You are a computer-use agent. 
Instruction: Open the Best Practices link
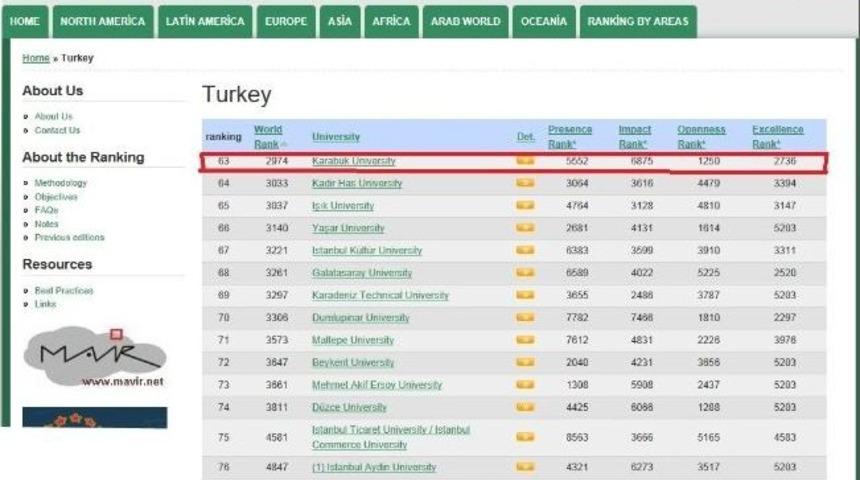64,290
